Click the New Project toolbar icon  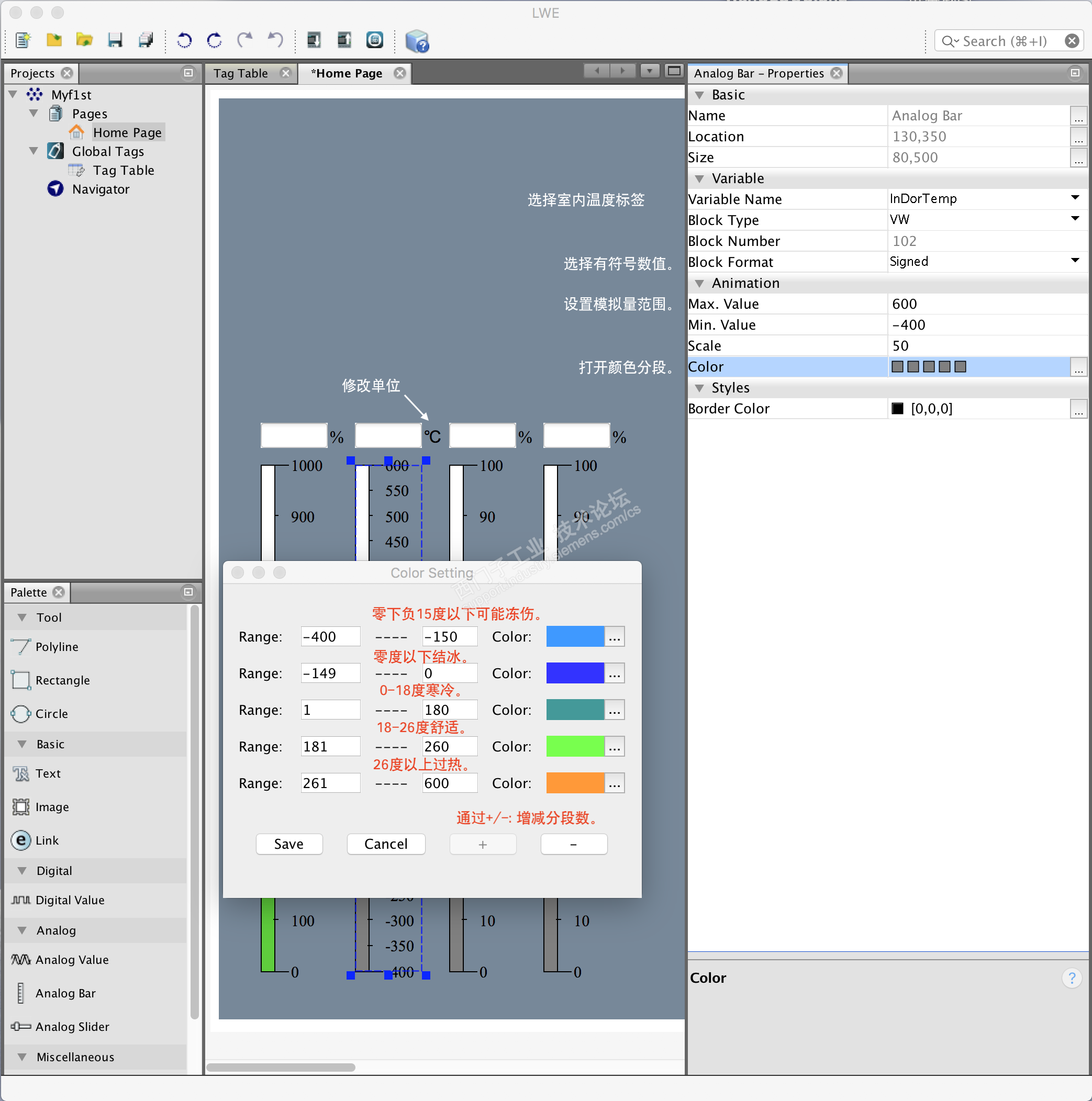24,40
